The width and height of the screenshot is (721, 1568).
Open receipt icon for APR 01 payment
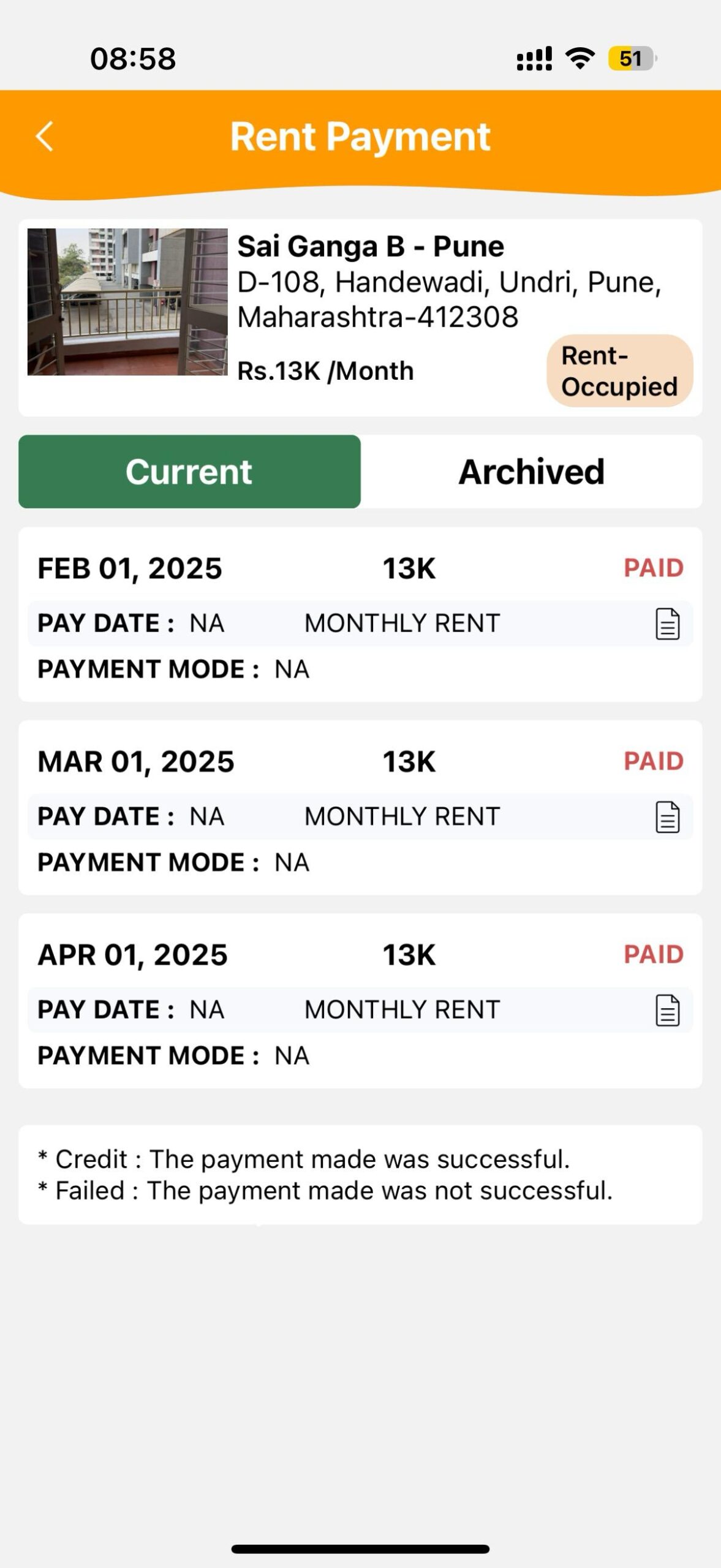667,1011
